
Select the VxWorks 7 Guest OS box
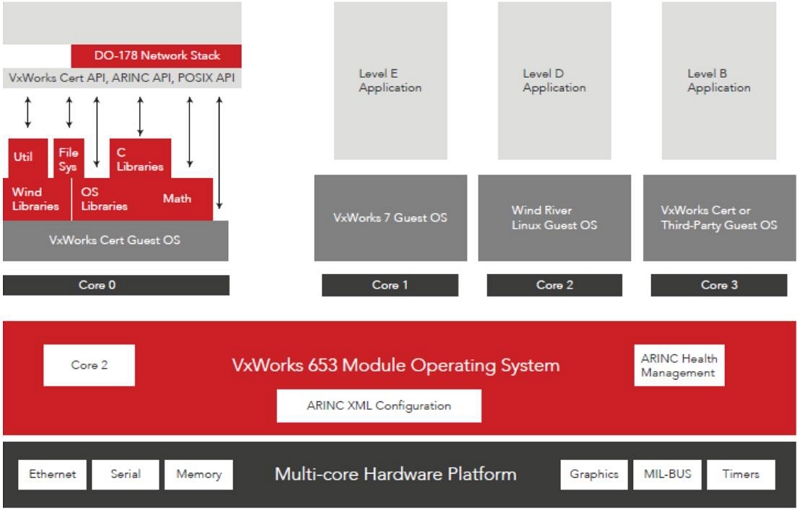390,218
